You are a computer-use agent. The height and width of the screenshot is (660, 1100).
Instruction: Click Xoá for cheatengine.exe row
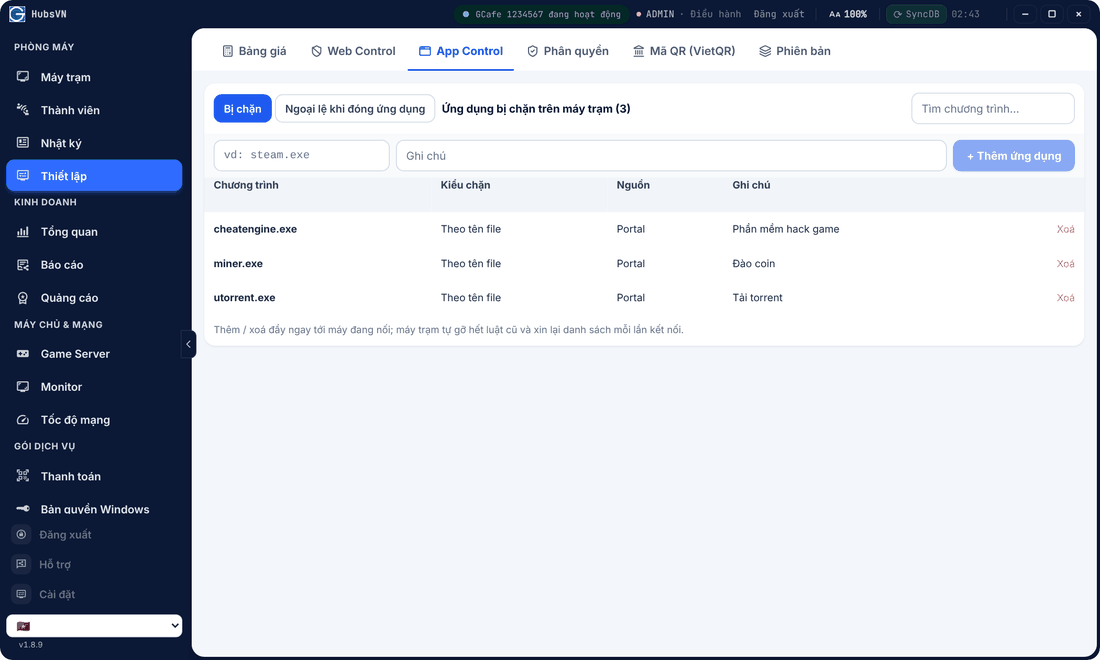click(x=1065, y=229)
